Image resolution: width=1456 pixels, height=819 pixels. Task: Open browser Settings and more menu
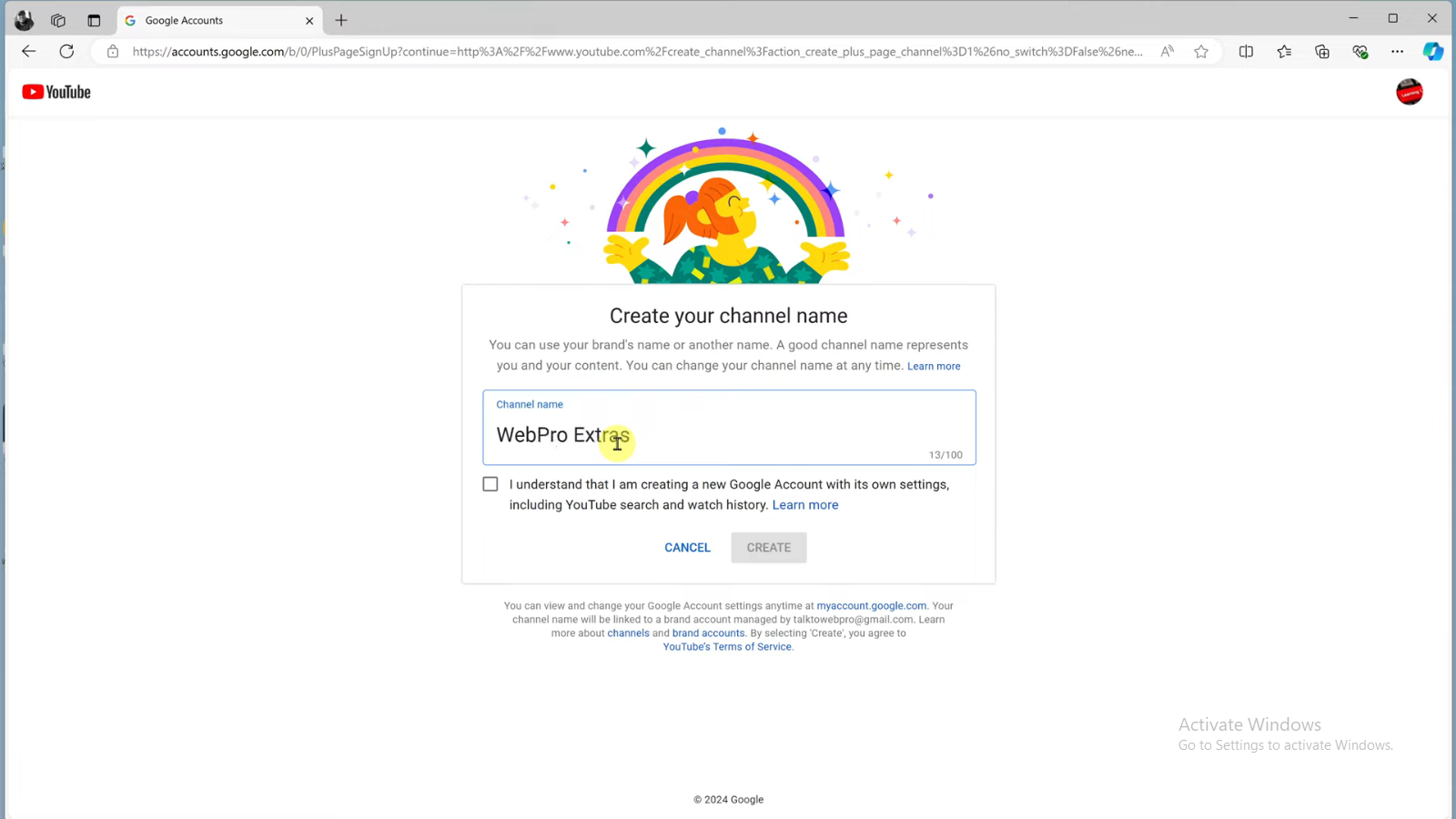click(x=1397, y=52)
